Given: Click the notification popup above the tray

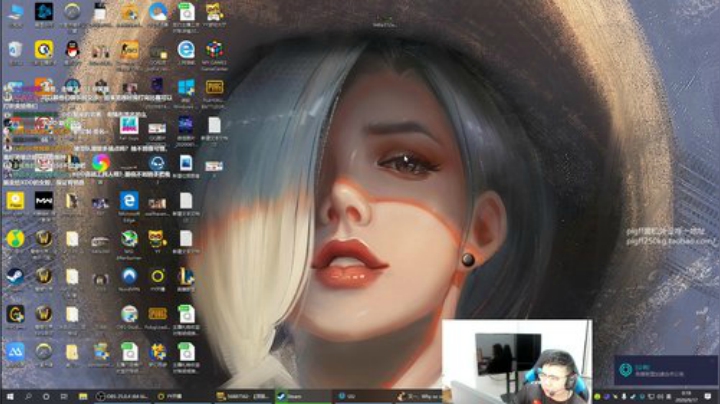Looking at the screenshot, I should point(666,370).
